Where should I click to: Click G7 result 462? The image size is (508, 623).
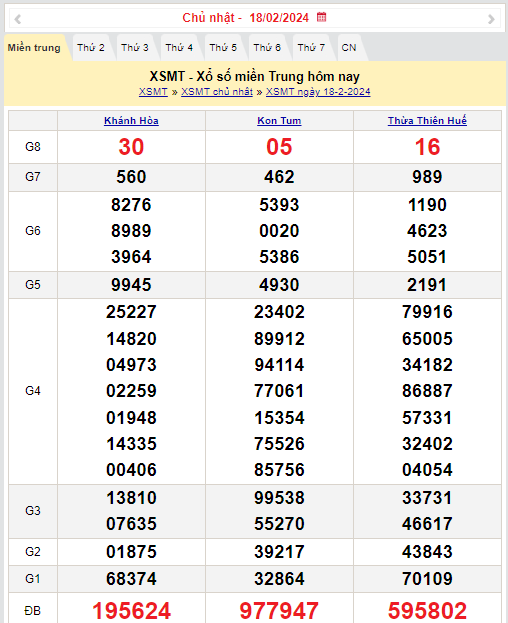(279, 177)
